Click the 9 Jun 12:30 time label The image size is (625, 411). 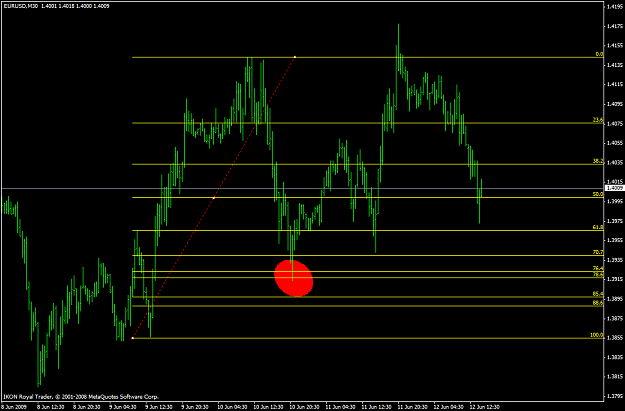coord(158,407)
